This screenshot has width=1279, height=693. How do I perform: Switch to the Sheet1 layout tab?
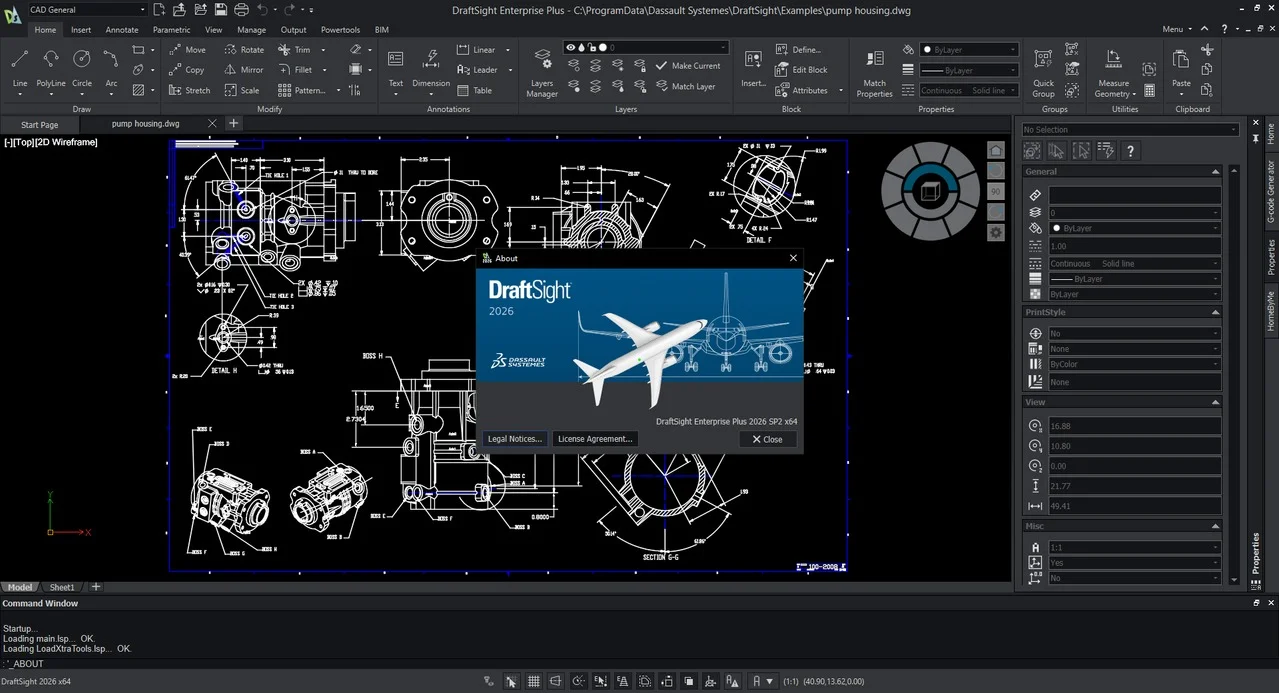62,587
